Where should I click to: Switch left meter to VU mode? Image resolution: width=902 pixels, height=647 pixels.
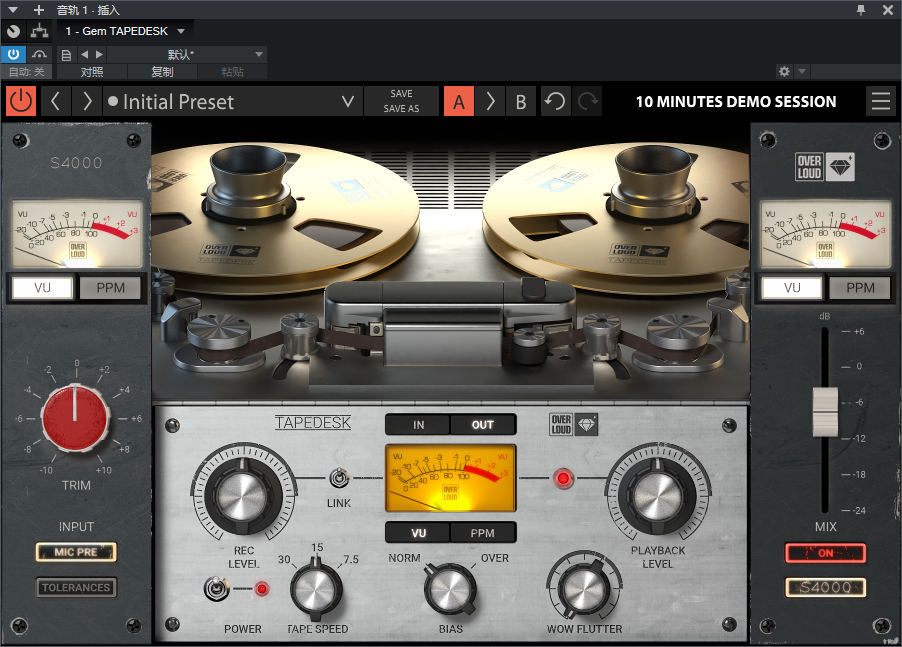(43, 288)
